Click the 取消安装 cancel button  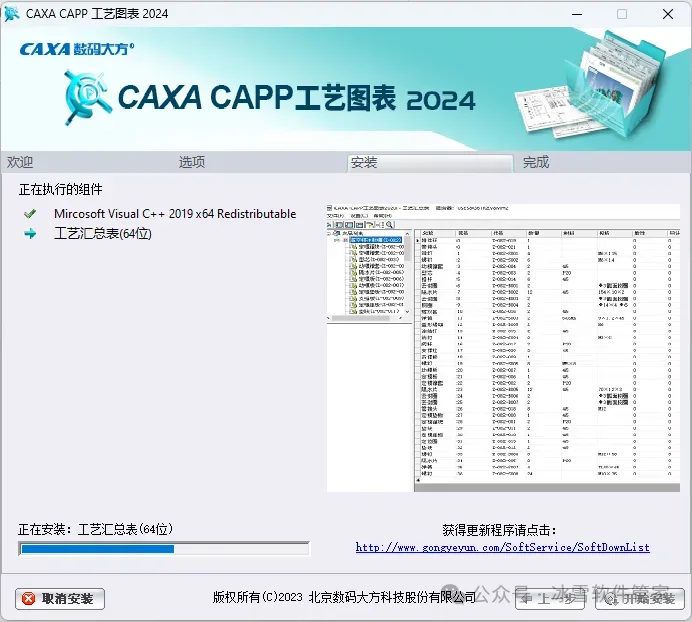click(60, 599)
